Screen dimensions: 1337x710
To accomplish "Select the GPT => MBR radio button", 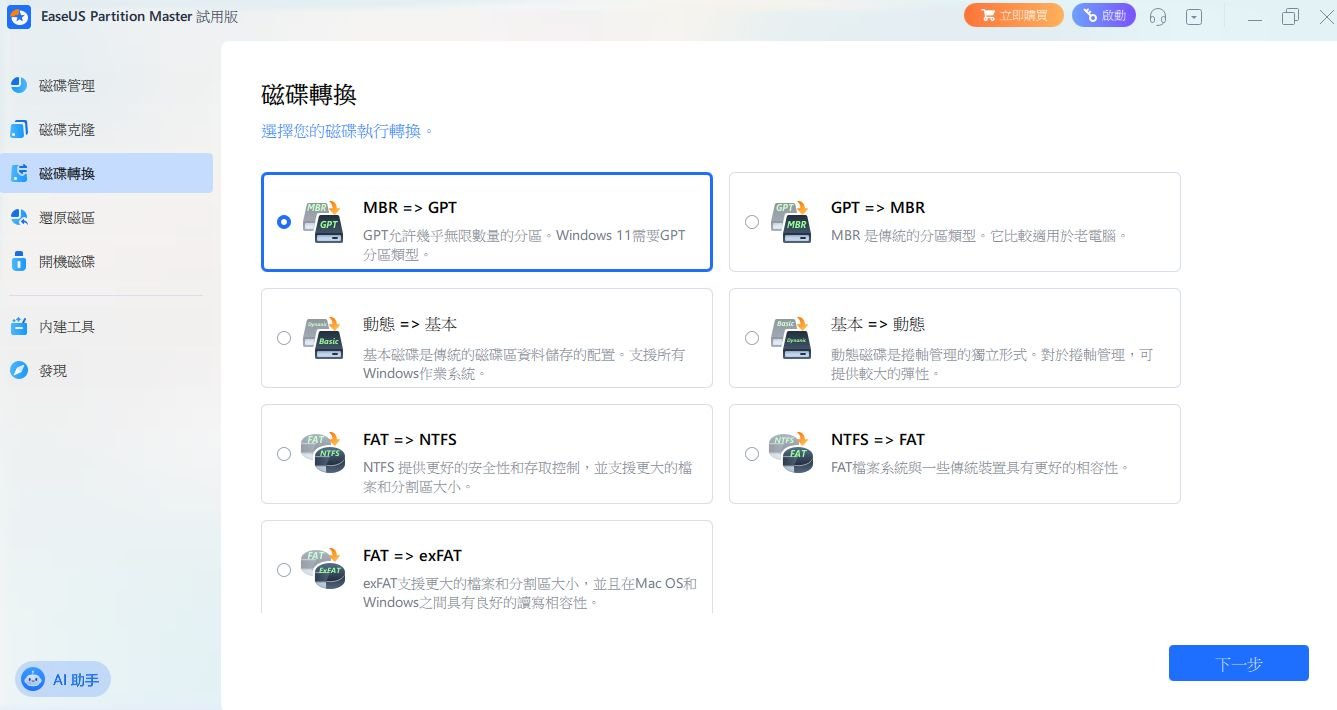I will pos(752,222).
